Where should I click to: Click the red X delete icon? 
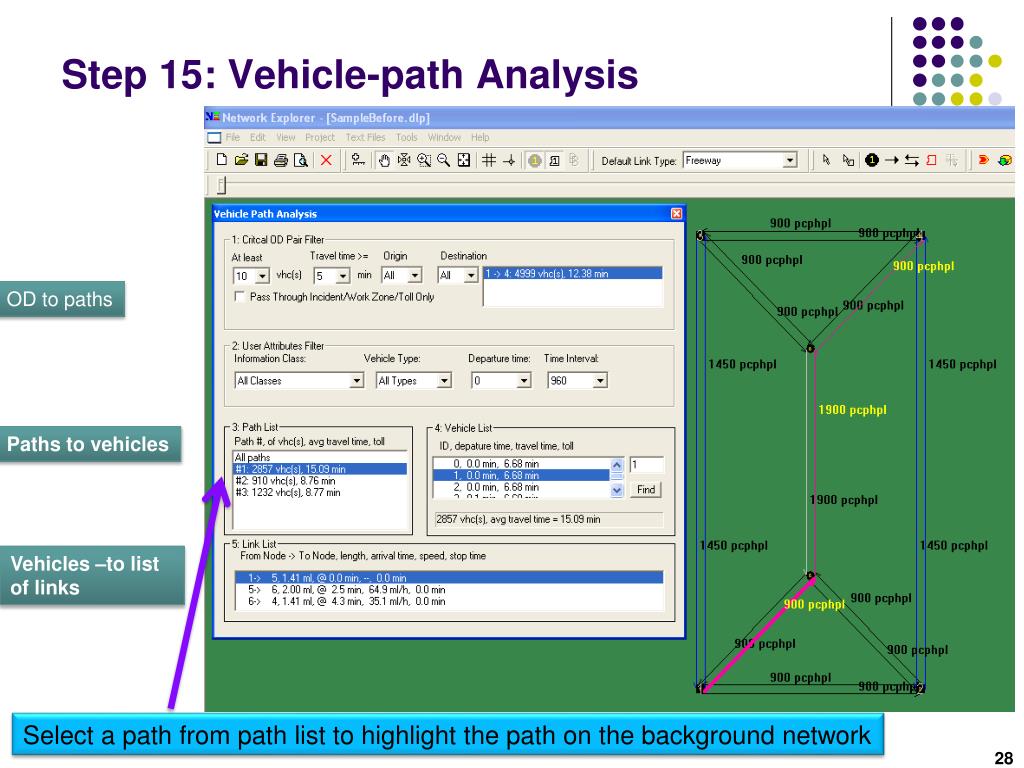click(x=326, y=160)
